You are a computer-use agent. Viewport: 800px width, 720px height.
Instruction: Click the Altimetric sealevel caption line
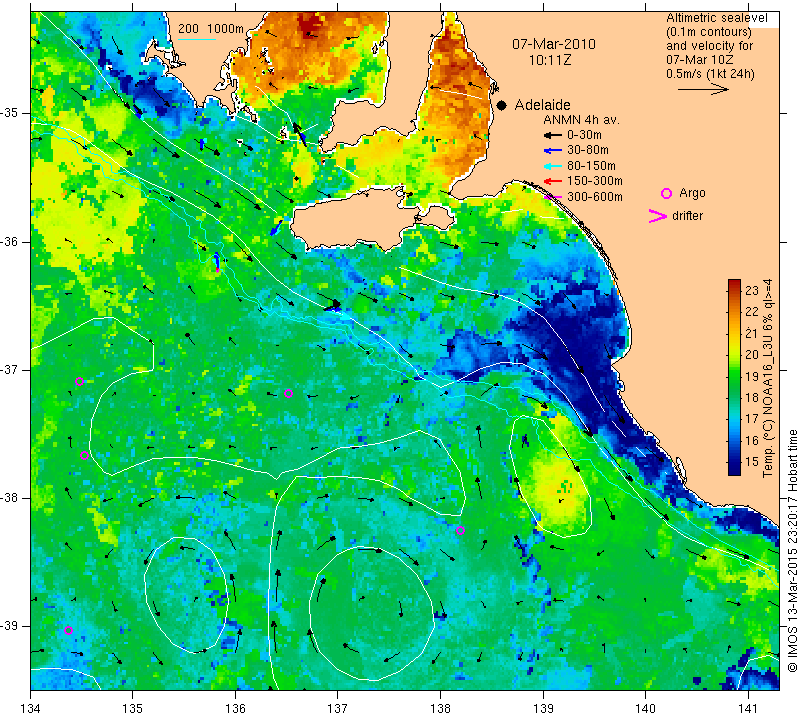[x=717, y=18]
